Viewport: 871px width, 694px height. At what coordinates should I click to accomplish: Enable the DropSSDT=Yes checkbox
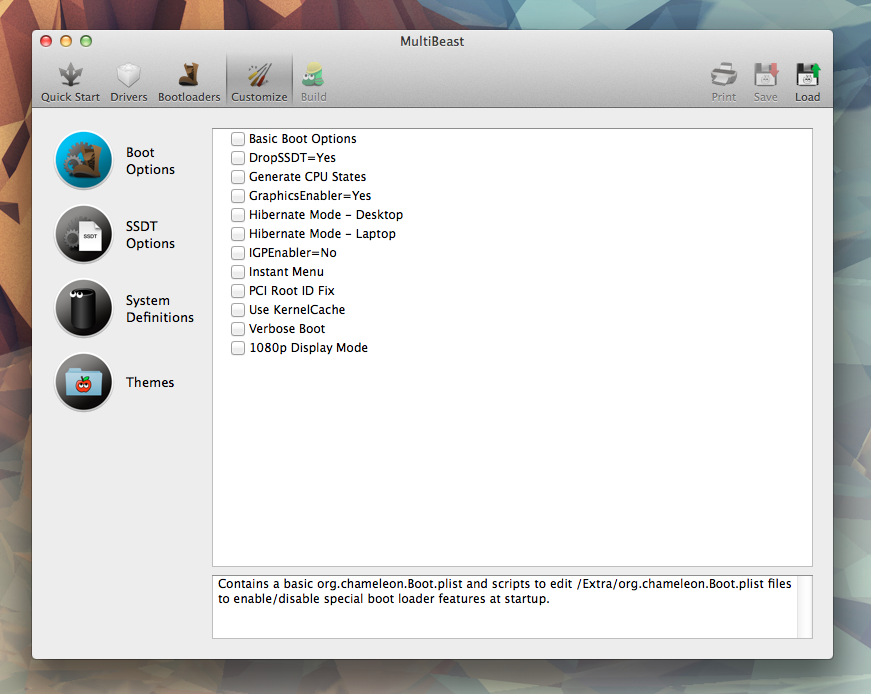(237, 158)
